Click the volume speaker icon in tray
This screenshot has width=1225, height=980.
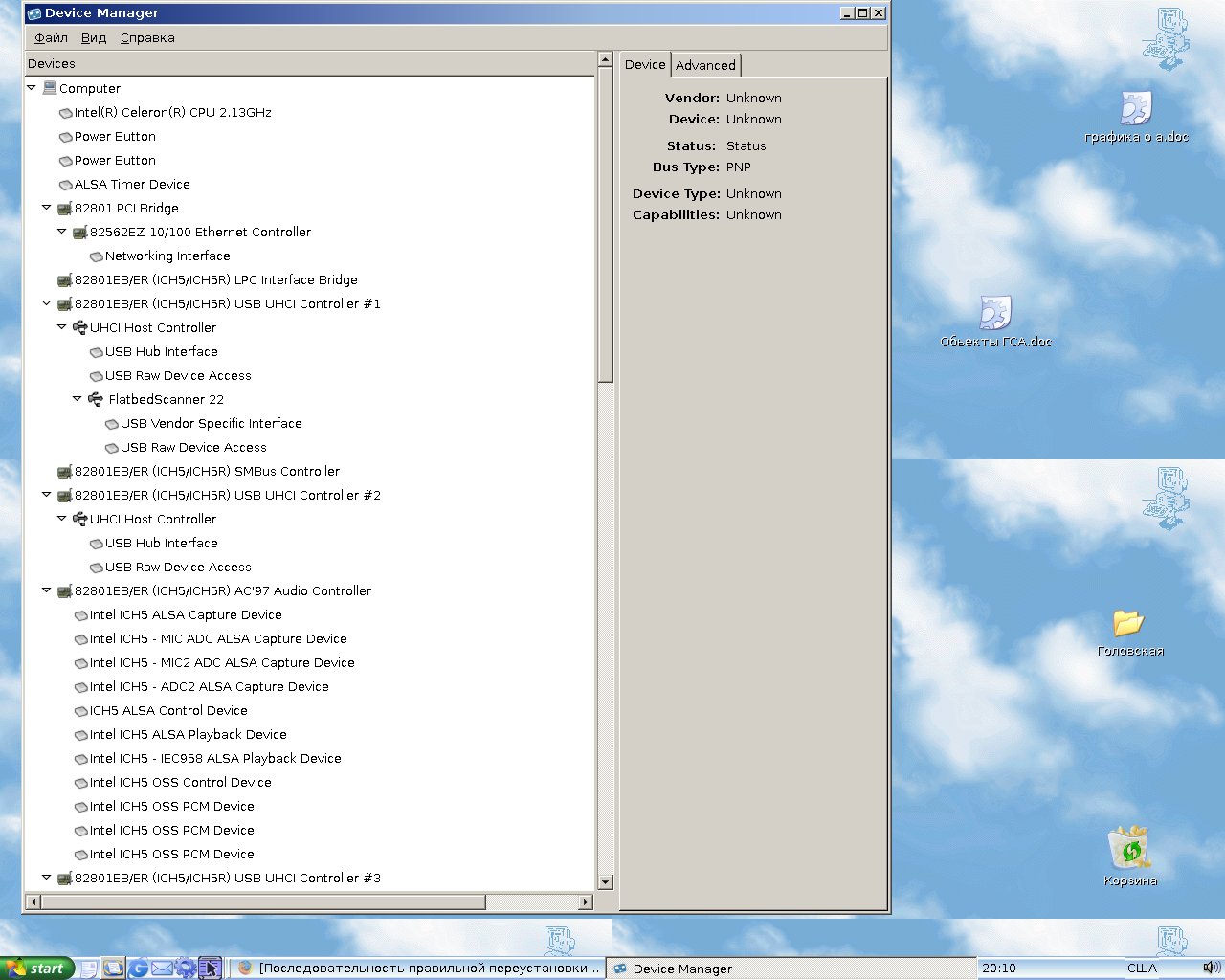[x=1211, y=968]
